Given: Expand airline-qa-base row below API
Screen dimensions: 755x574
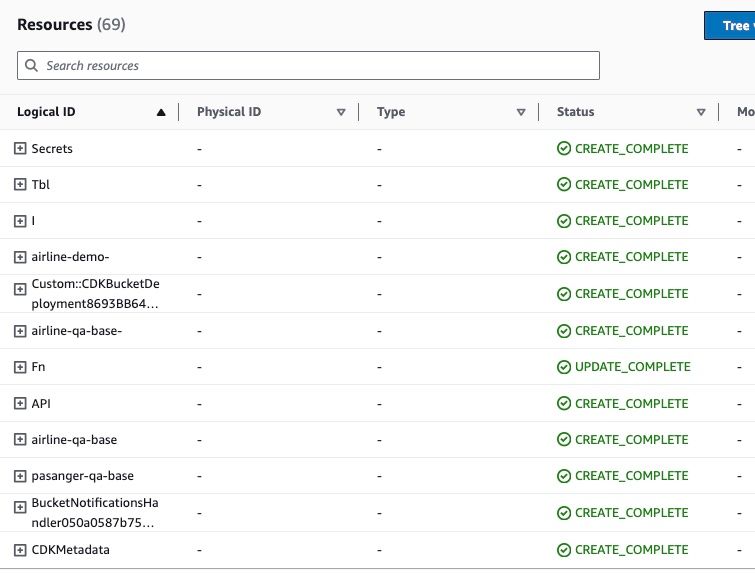Looking at the screenshot, I should click(20, 440).
